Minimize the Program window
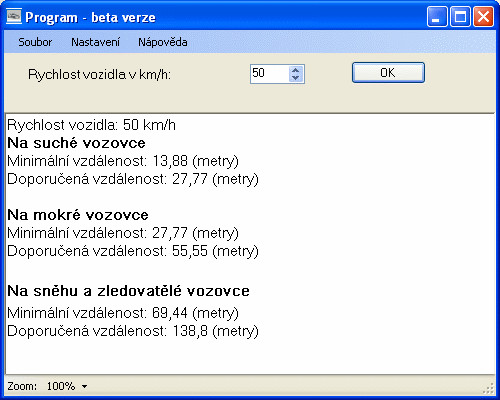500x400 pixels. pos(437,17)
